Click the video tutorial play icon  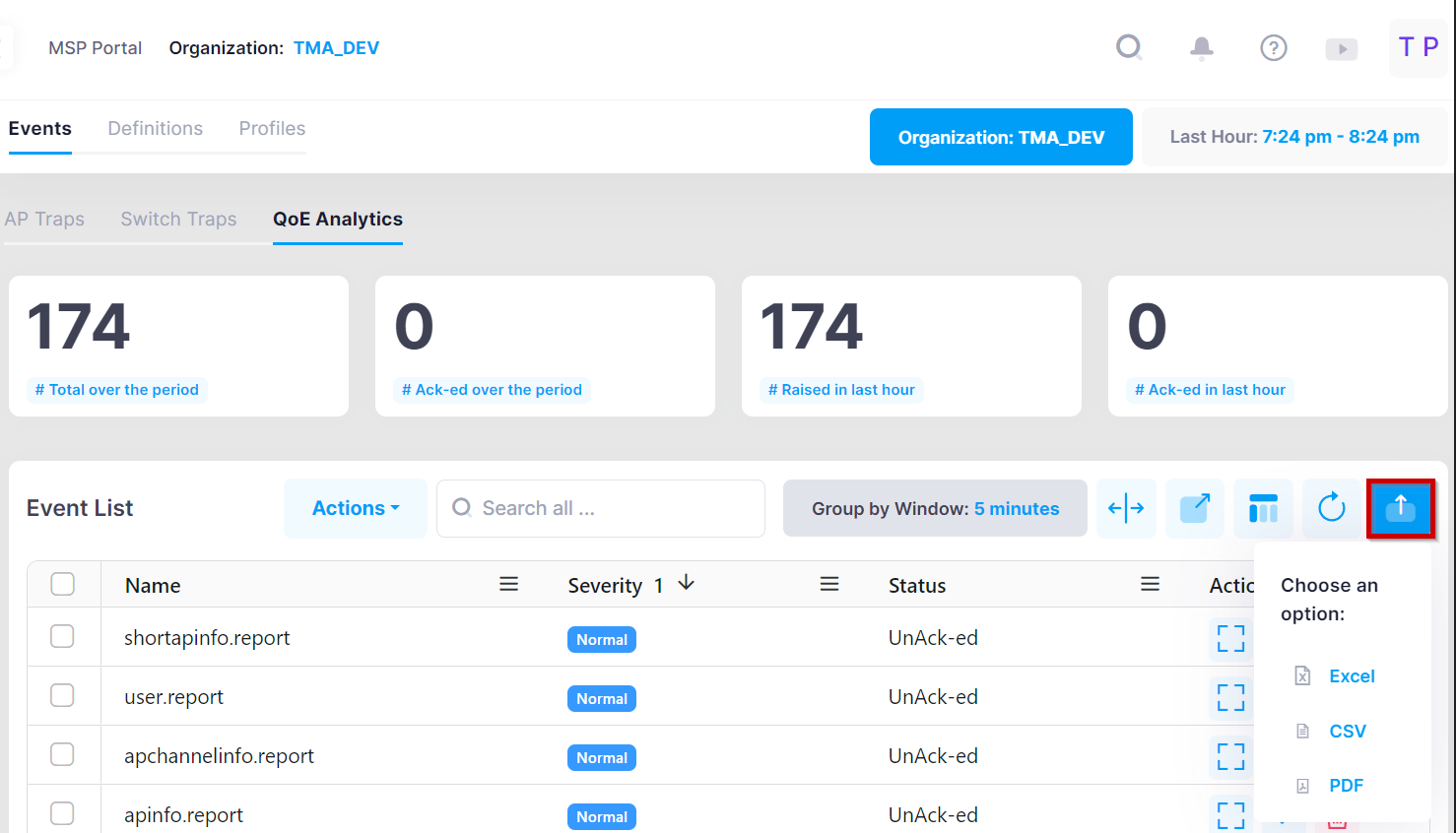tap(1341, 48)
